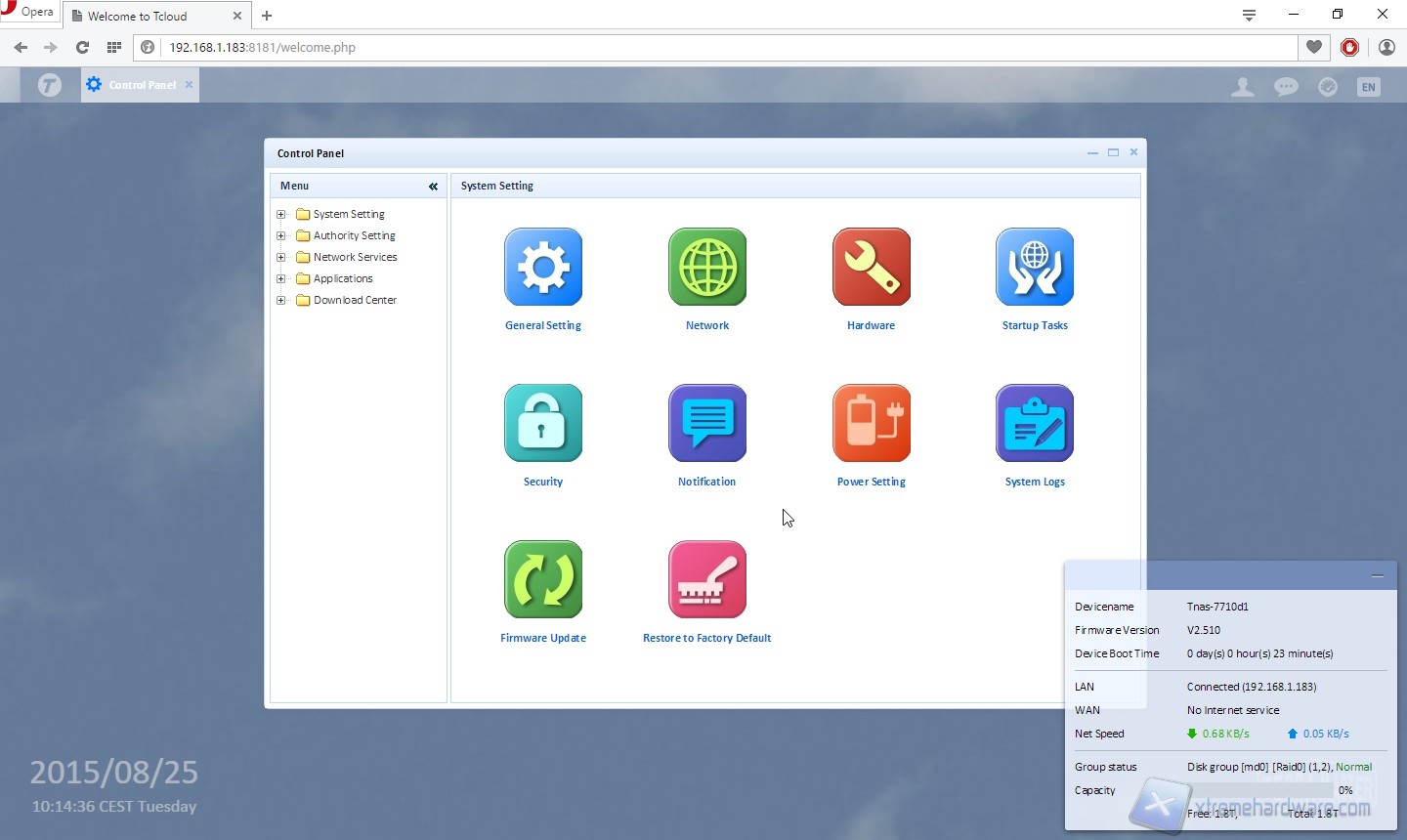Viewport: 1407px width, 840px height.
Task: Click the EN language button
Action: pyautogui.click(x=1368, y=87)
